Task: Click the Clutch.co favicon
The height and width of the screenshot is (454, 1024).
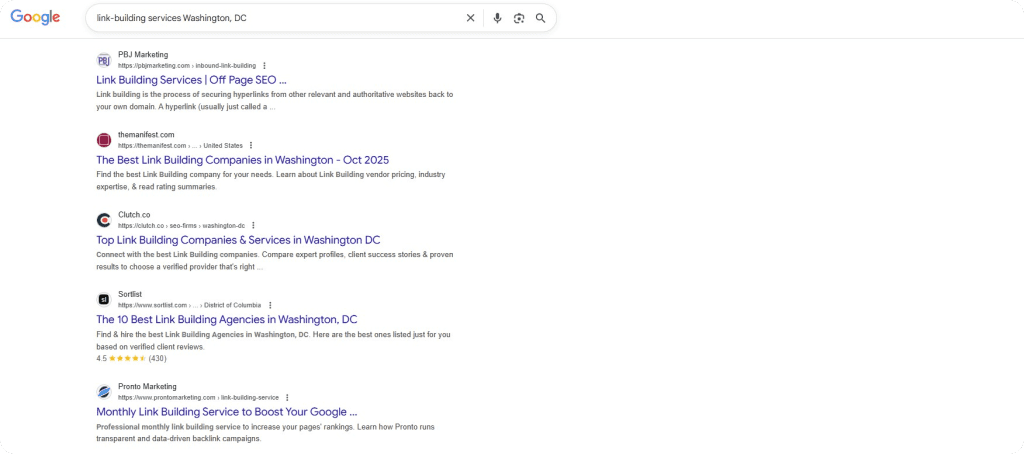Action: point(104,220)
